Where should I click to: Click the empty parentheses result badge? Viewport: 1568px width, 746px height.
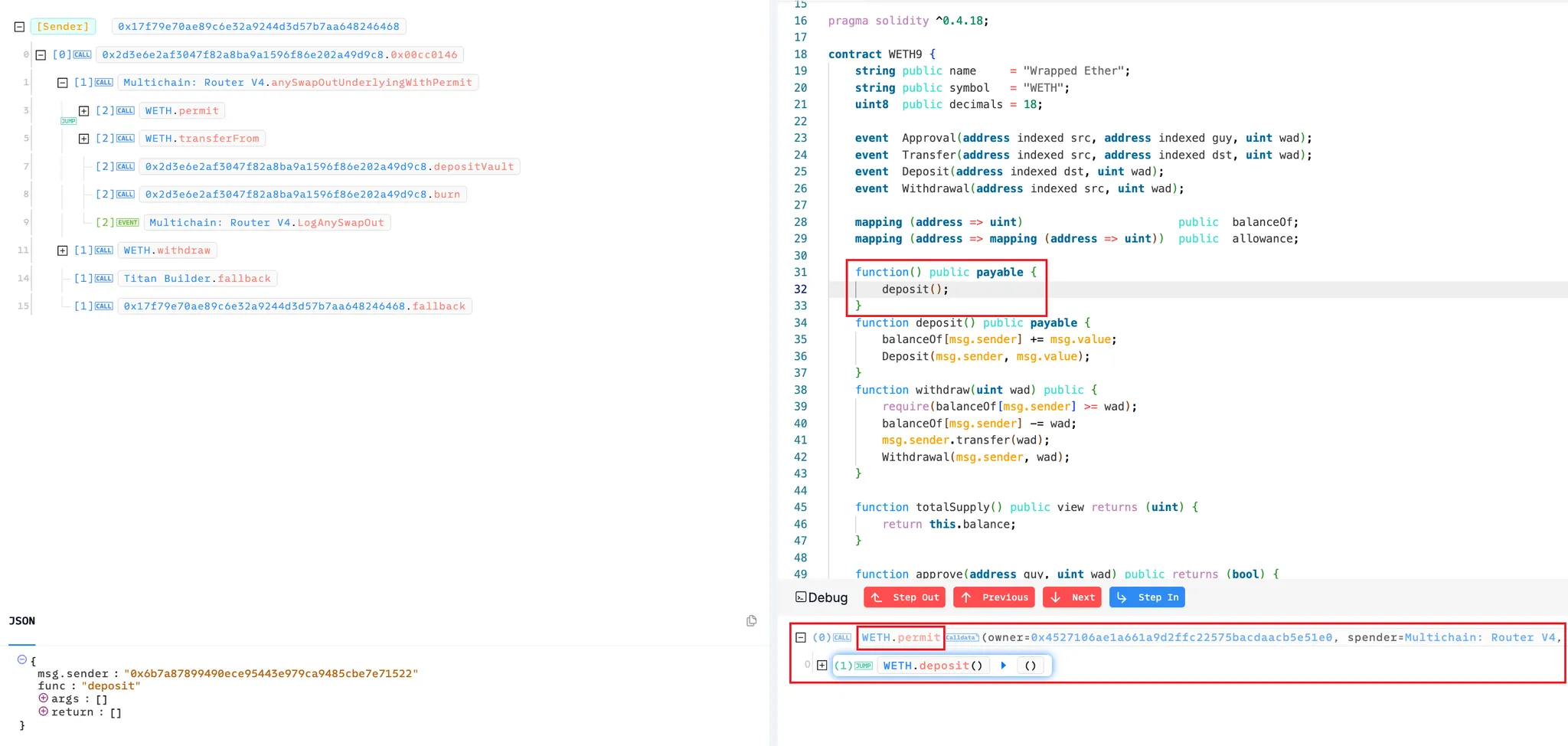(x=1030, y=666)
